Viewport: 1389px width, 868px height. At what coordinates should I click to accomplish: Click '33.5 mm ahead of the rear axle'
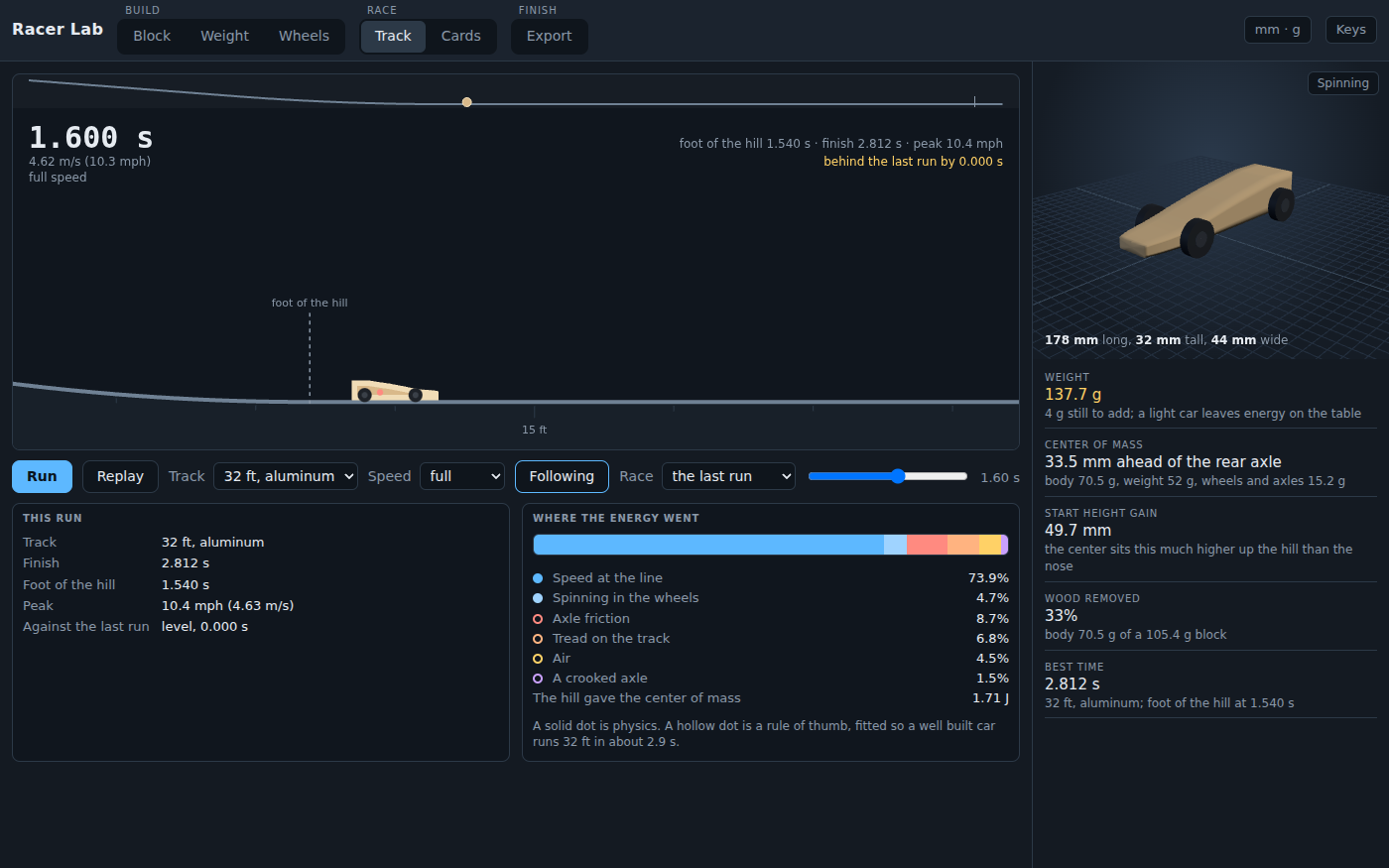[1163, 462]
